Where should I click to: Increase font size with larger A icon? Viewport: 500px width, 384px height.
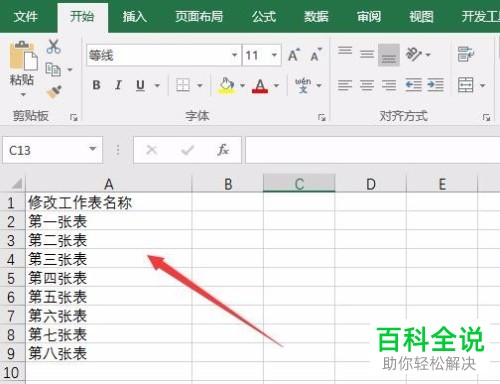point(294,55)
